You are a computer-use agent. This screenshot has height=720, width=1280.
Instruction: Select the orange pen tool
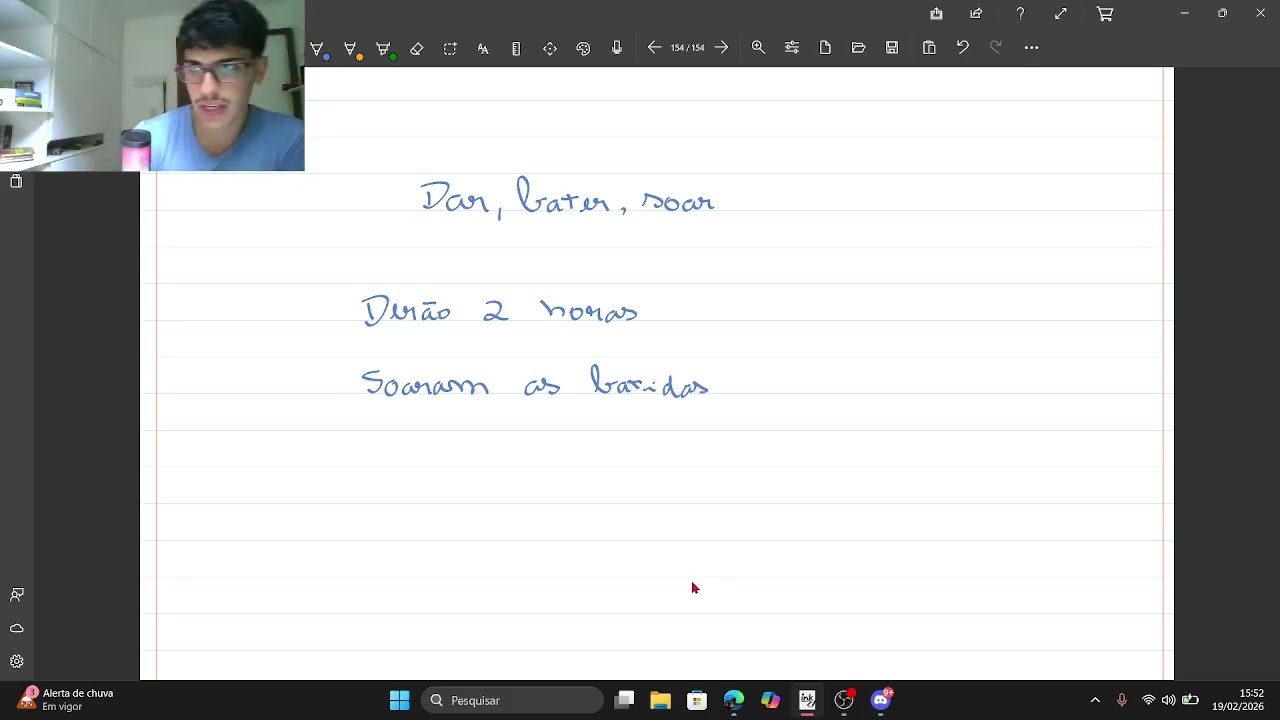click(351, 48)
